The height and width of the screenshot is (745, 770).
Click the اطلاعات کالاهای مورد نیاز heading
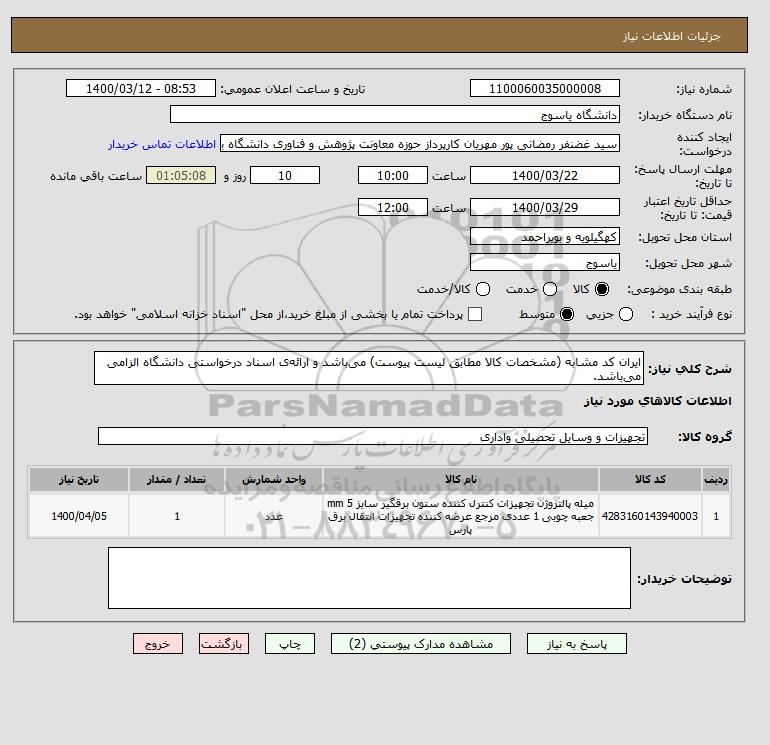point(658,401)
